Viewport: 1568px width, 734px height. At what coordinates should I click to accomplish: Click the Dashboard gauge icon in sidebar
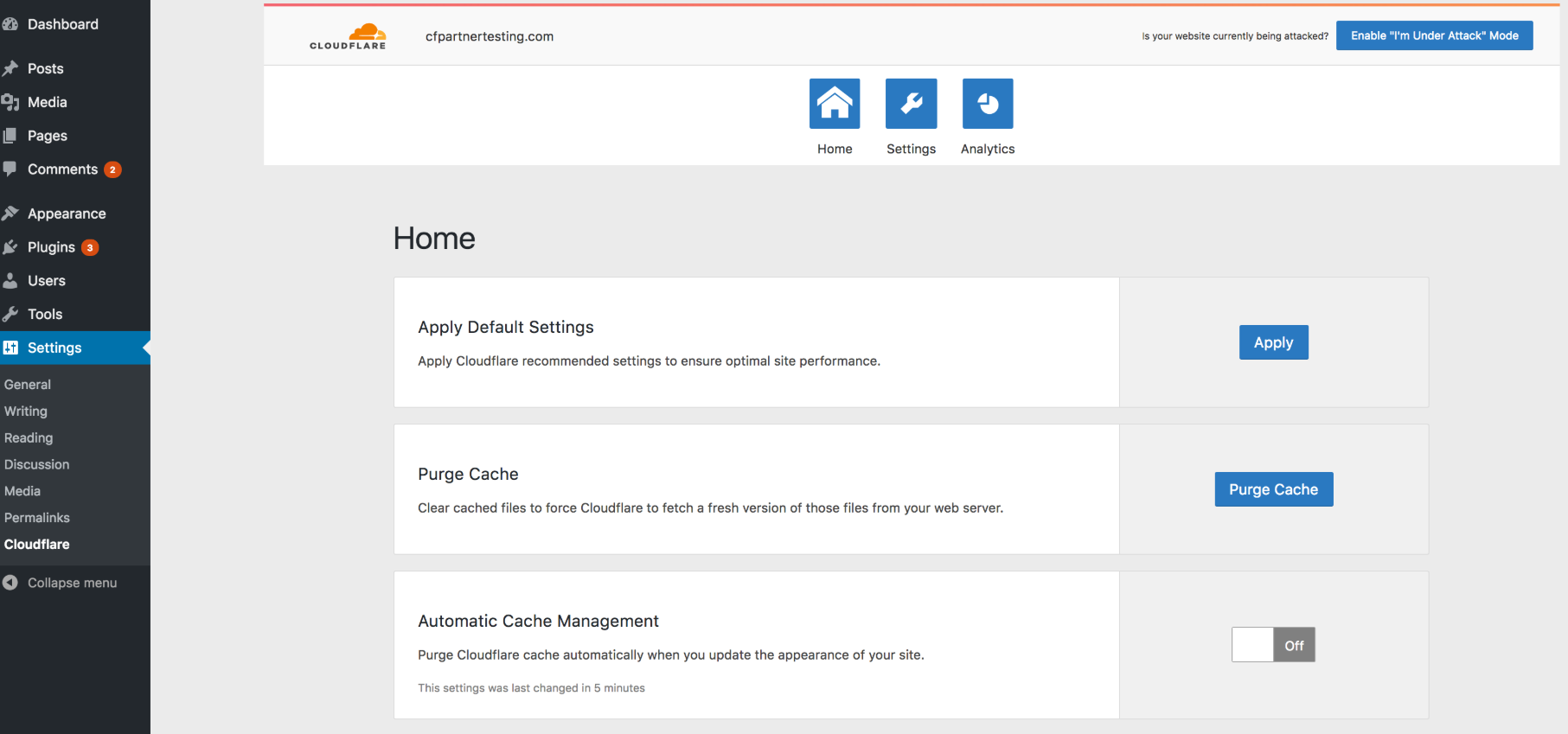(10, 24)
